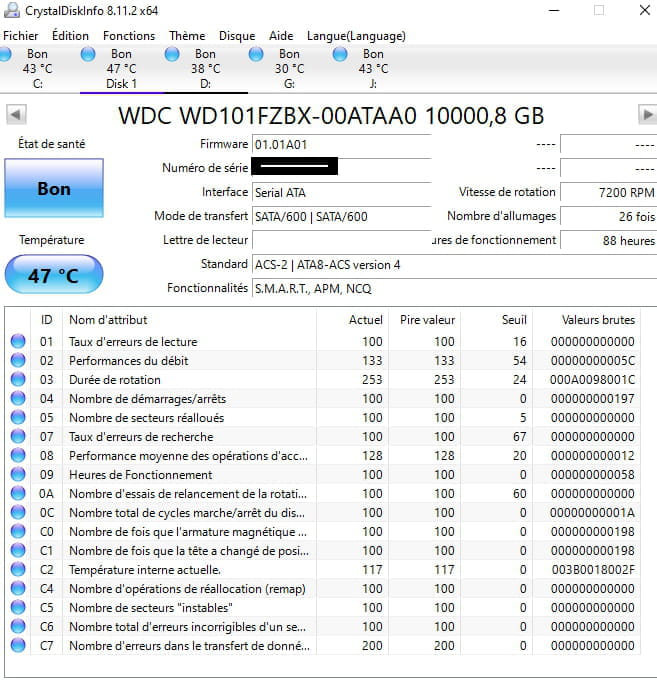Click the Interface field Serial ATA
The width and height of the screenshot is (657, 681).
tap(341, 192)
